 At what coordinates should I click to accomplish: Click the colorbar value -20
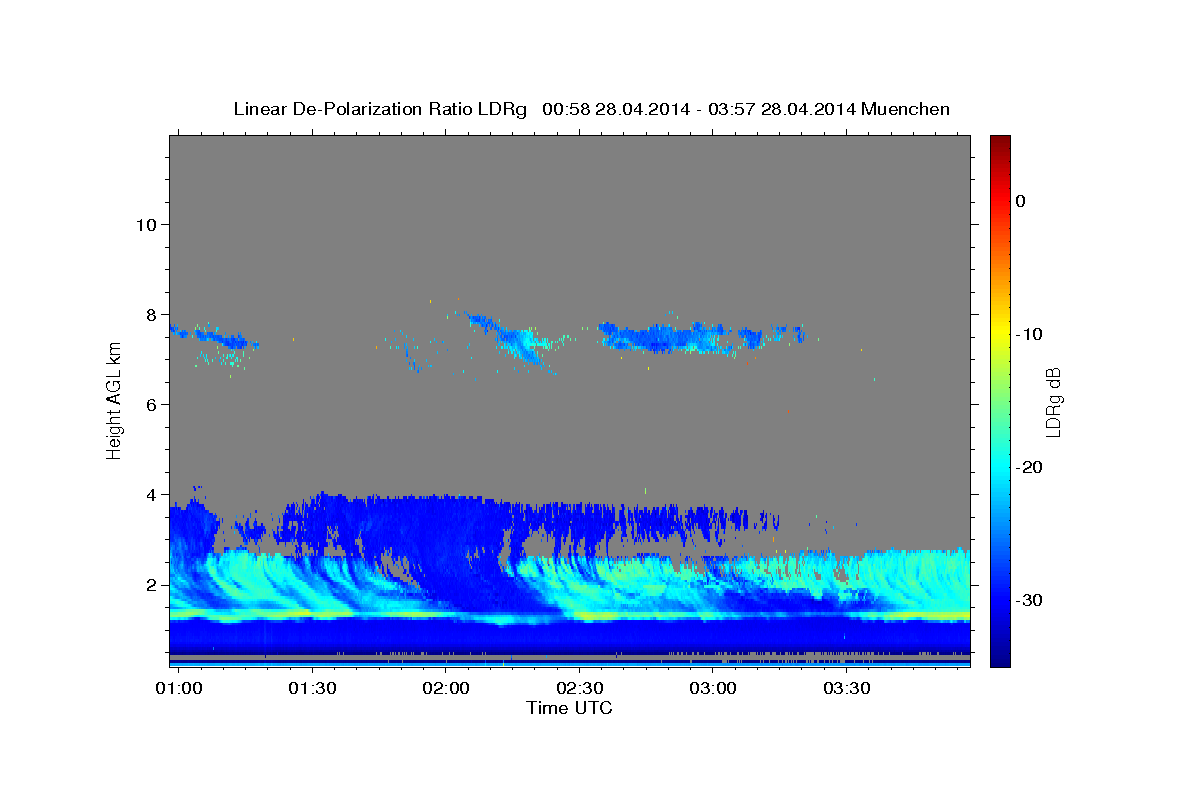click(1029, 467)
